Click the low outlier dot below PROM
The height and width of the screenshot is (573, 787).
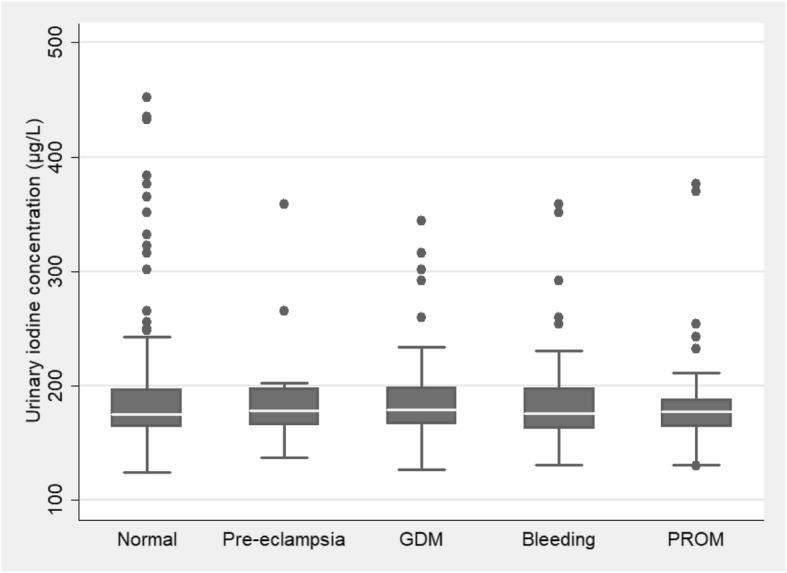(696, 466)
